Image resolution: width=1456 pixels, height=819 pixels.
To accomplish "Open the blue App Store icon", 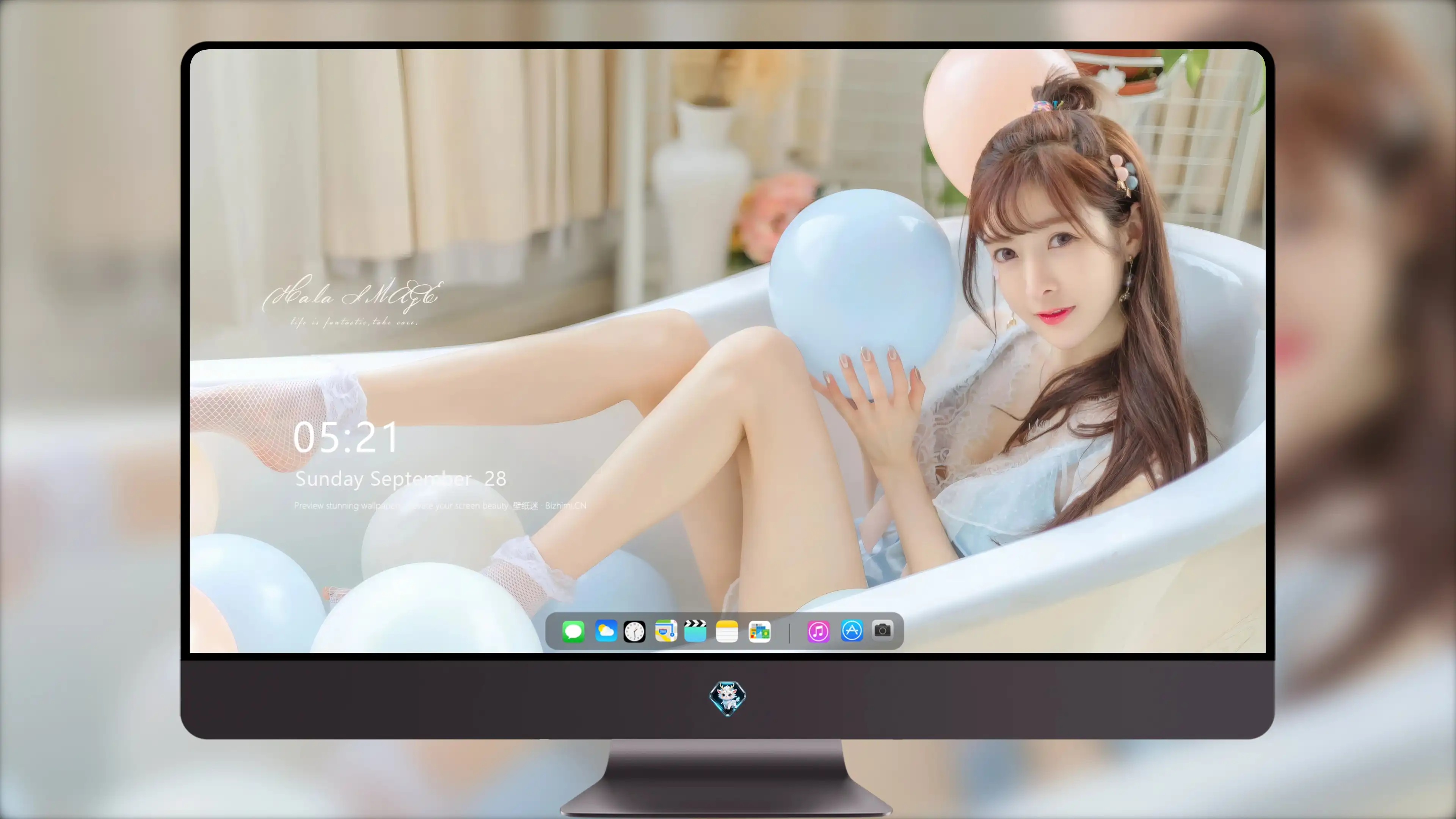I will click(852, 631).
